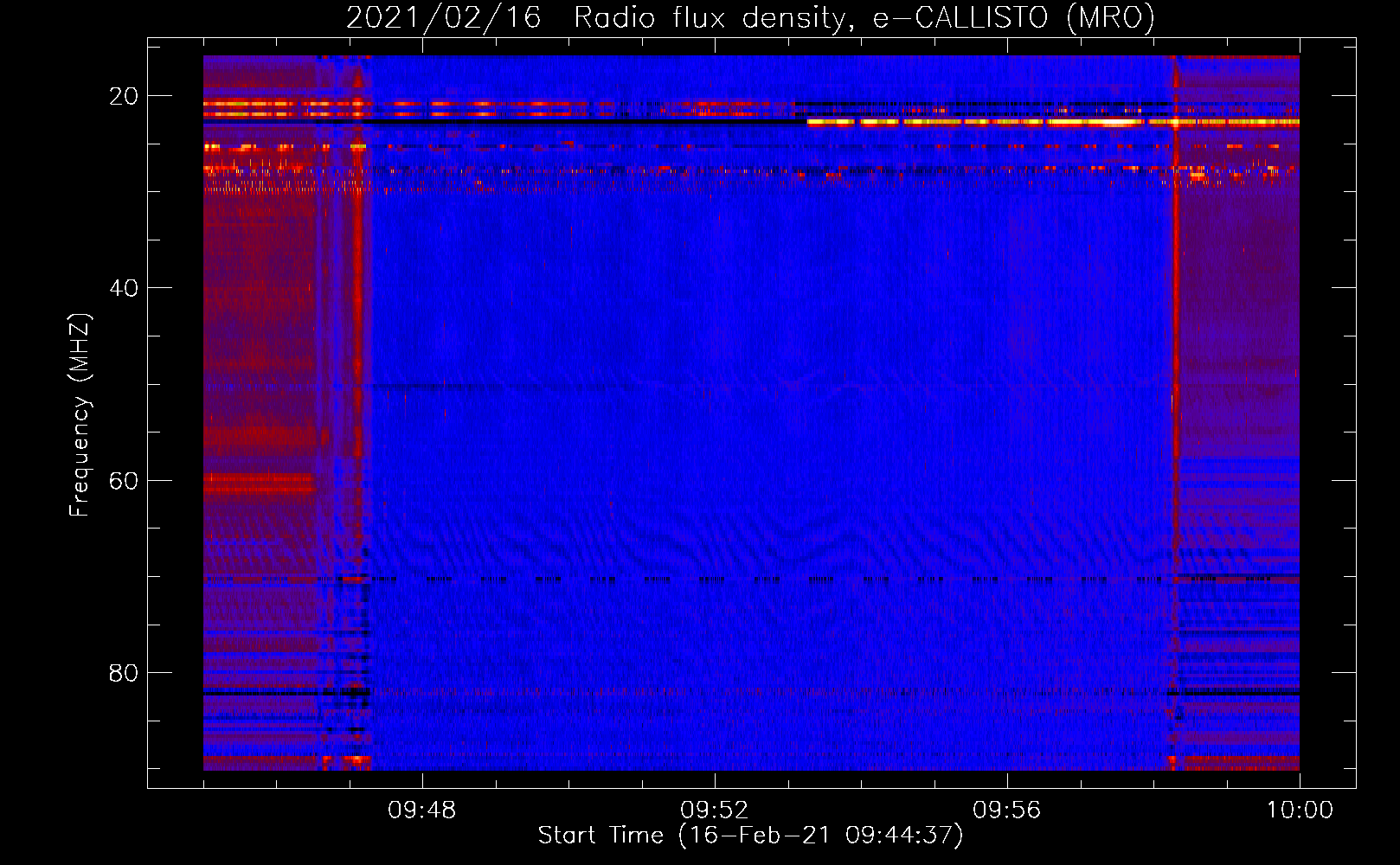Image resolution: width=1400 pixels, height=865 pixels.
Task: Click the 09:52 time tick label
Action: pyautogui.click(x=715, y=811)
